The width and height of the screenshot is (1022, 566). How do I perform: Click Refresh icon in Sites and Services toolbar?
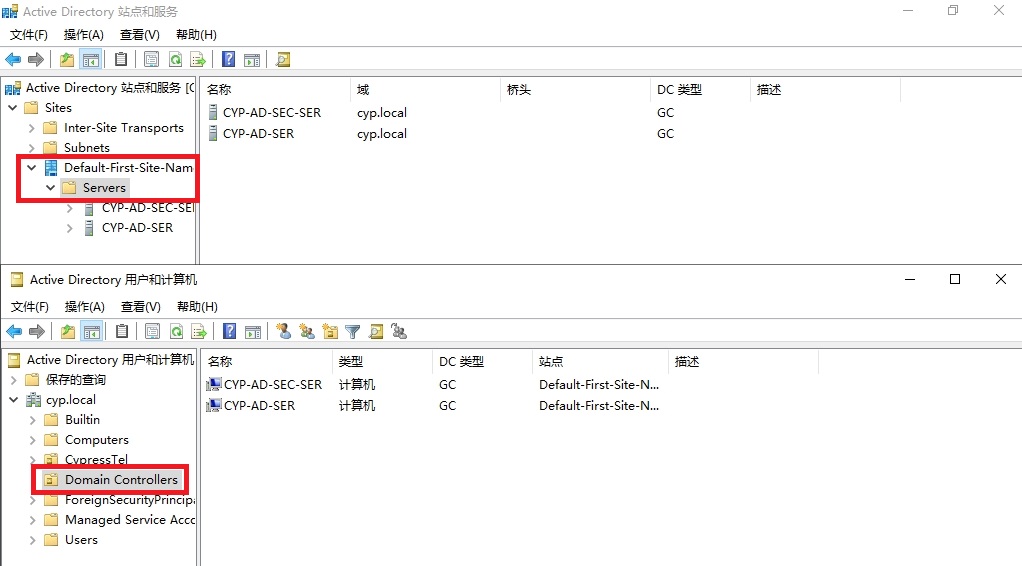click(175, 60)
